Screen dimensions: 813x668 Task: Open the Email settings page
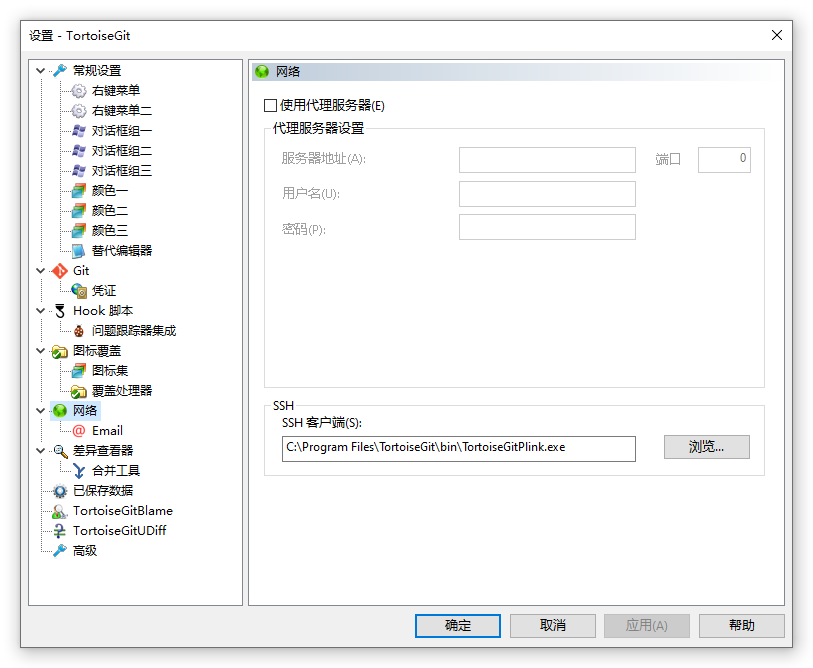coord(107,431)
